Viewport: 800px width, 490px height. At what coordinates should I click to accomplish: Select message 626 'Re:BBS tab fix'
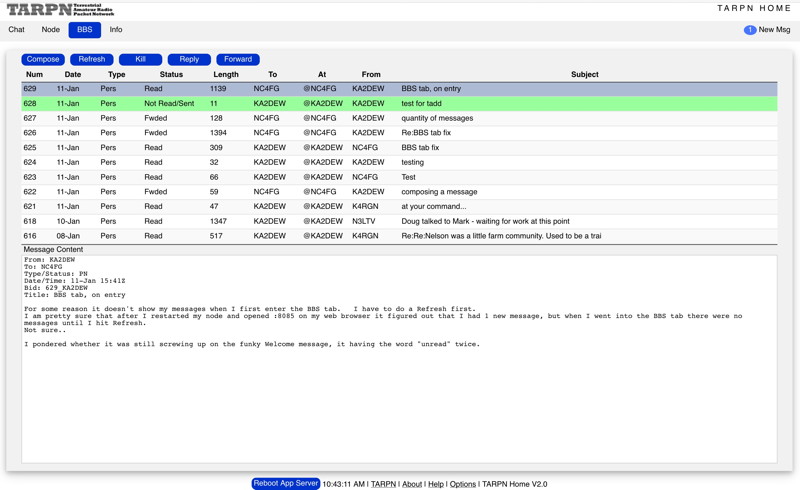coord(399,133)
